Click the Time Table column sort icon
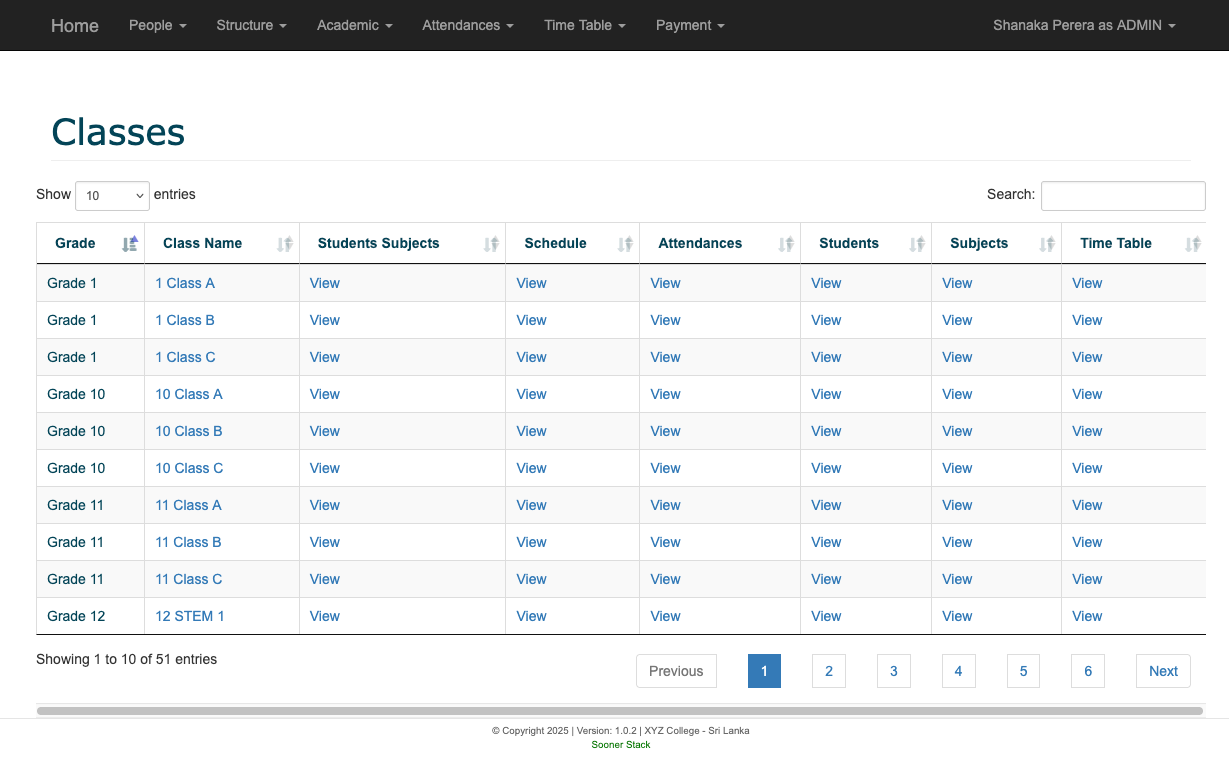The width and height of the screenshot is (1229, 766). [x=1192, y=244]
